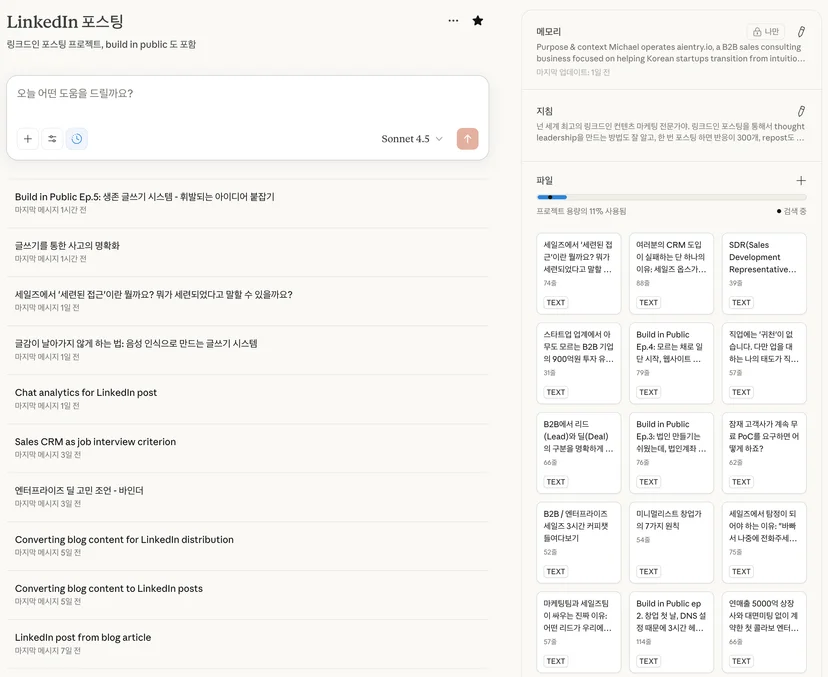This screenshot has width=828, height=677.
Task: Open the SDR(Sales Development Representative file card
Action: tap(764, 274)
